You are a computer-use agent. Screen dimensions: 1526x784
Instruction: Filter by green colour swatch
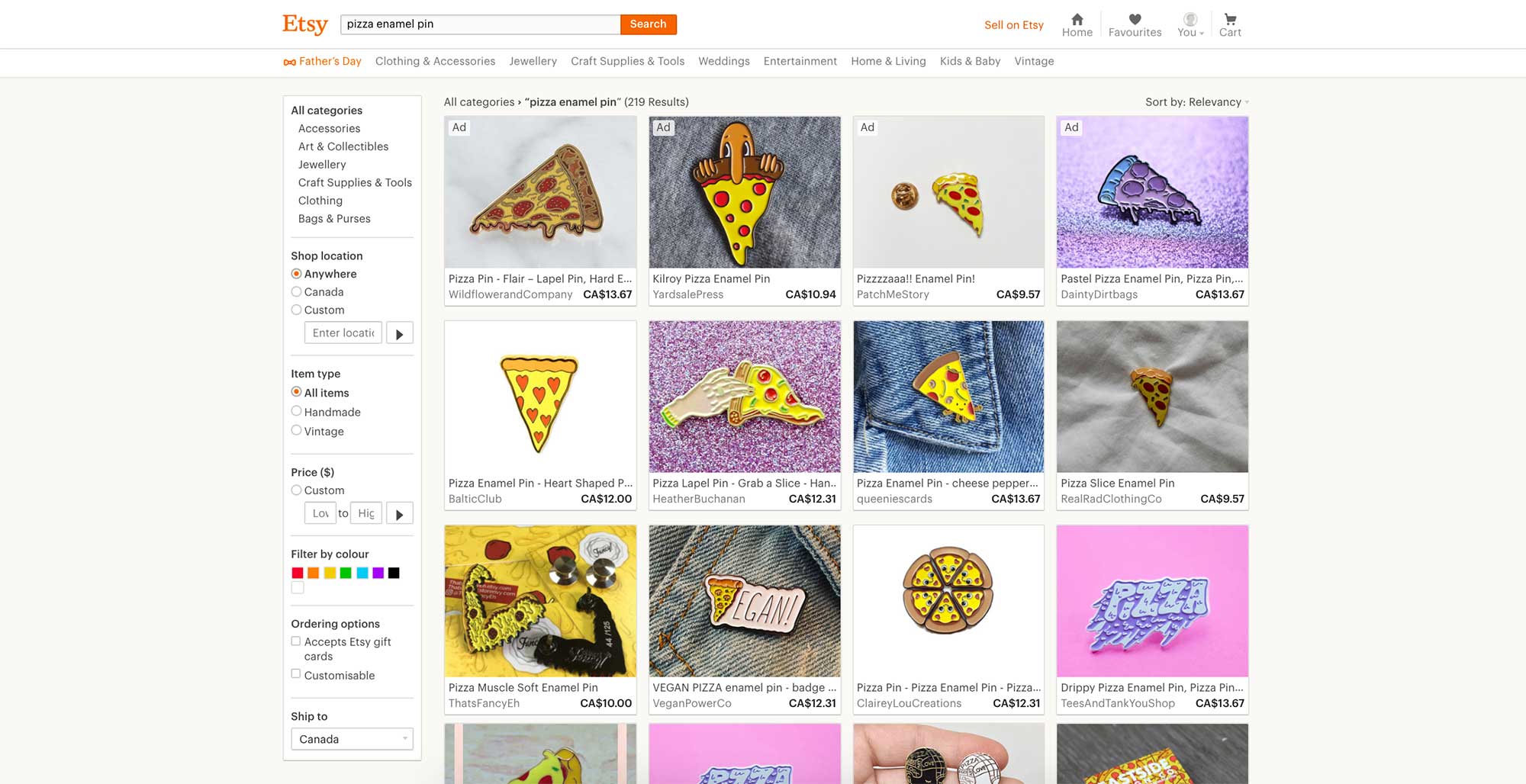[346, 573]
